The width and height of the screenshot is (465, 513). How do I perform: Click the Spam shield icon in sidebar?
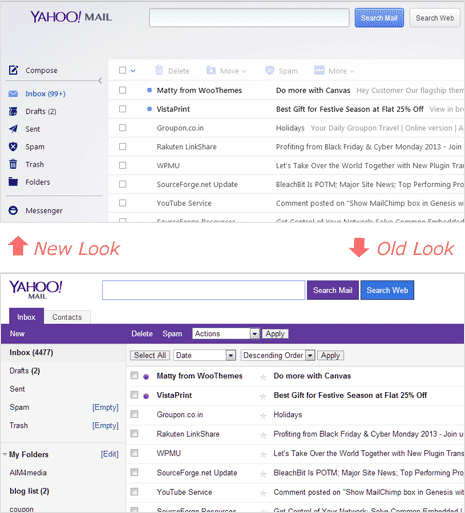tap(13, 147)
